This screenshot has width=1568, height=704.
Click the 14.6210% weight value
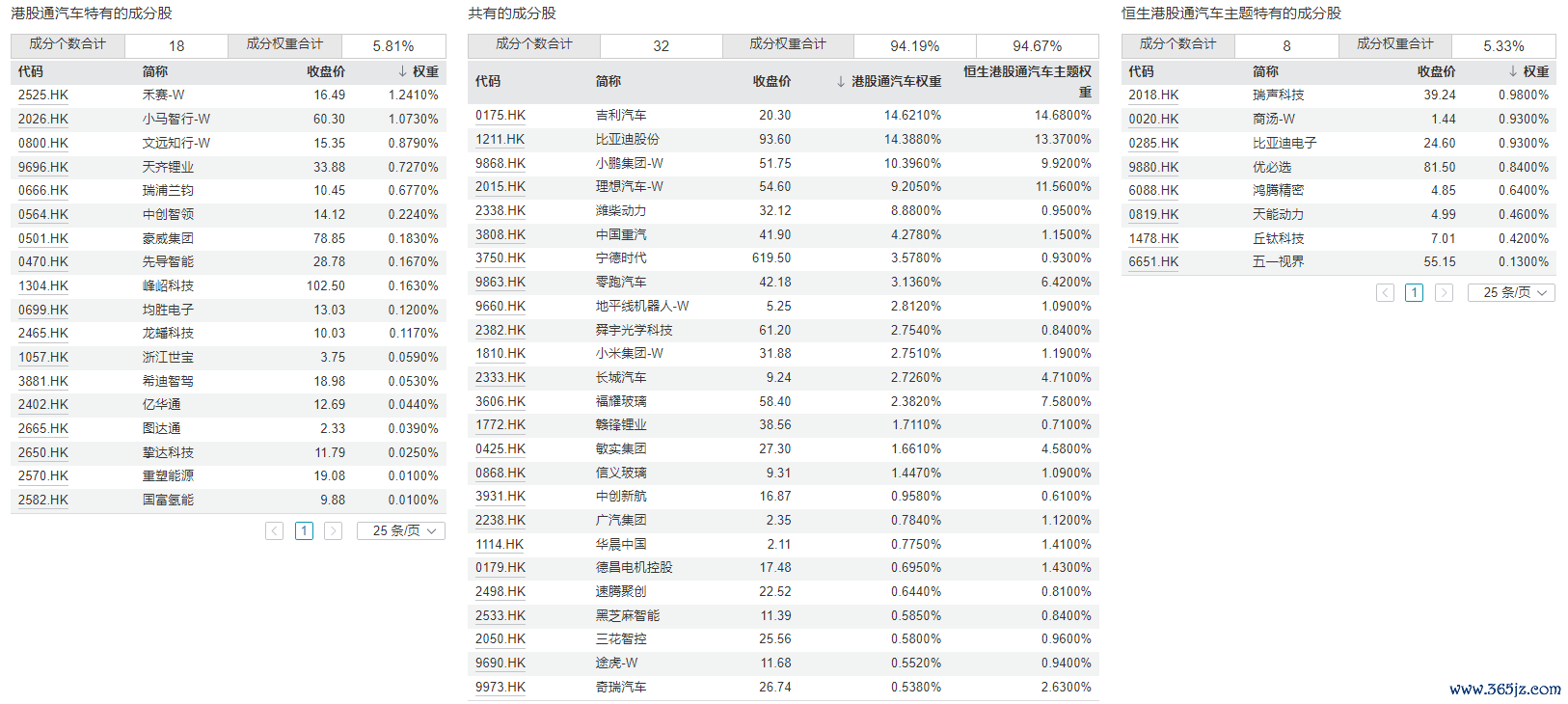(x=912, y=116)
